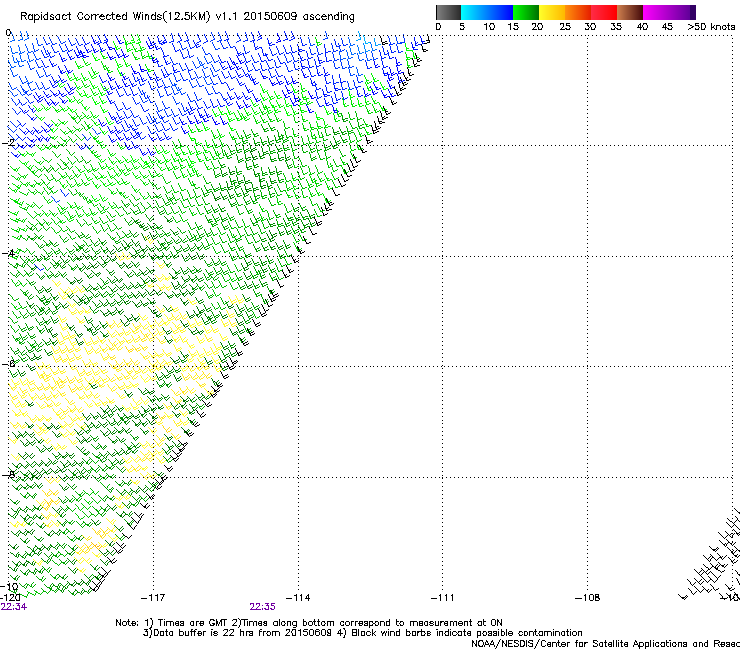Click the purple time stamp '22:35'

(x=262, y=607)
